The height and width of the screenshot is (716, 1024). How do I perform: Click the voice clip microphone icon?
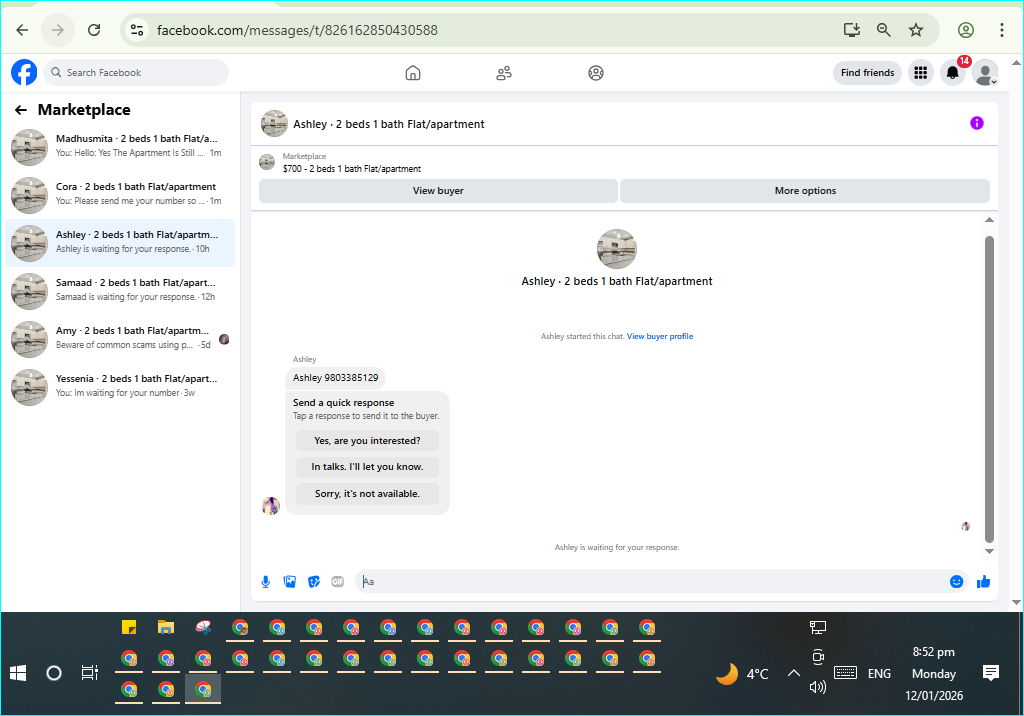click(266, 581)
